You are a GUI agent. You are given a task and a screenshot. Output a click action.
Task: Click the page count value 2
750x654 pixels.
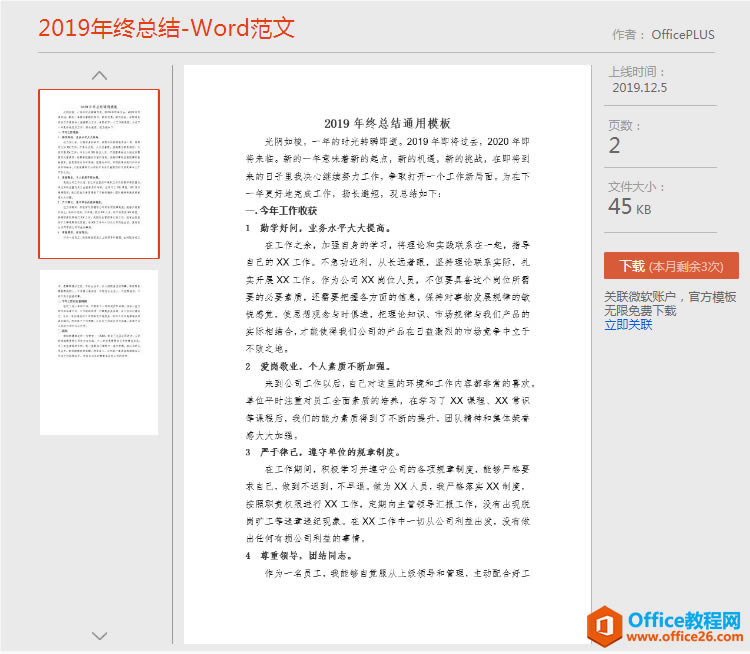coord(615,145)
